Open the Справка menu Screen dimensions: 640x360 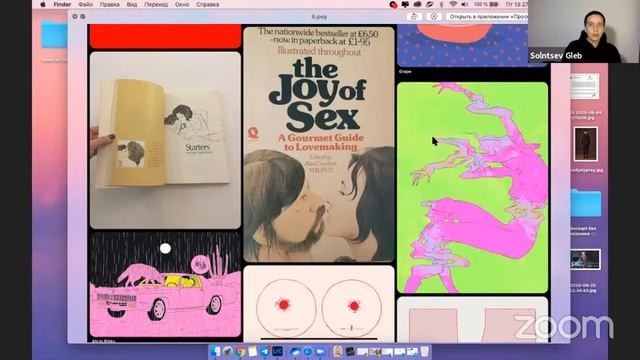[207, 4]
